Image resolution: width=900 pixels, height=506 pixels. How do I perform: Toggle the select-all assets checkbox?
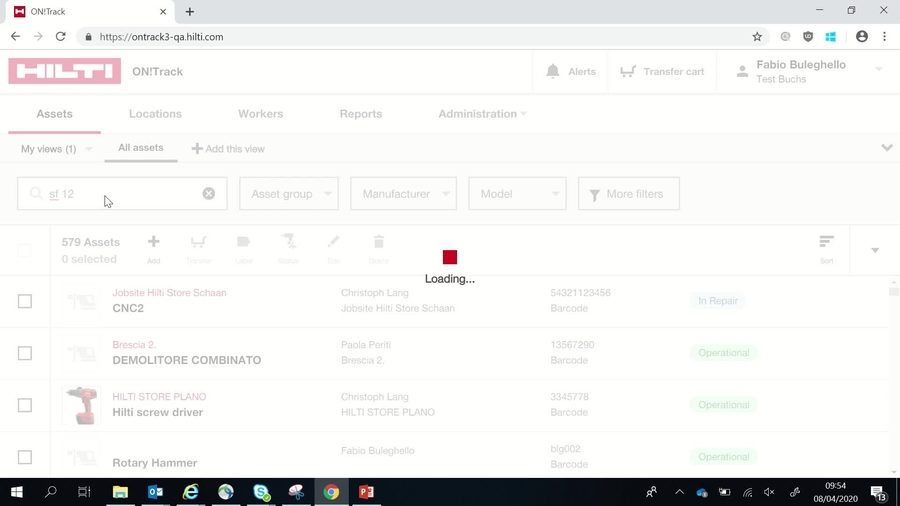[24, 250]
